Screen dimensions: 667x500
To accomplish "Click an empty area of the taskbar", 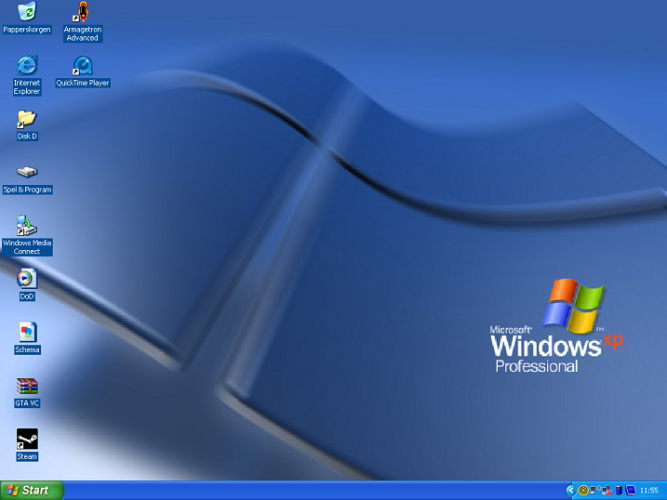I will (300, 491).
